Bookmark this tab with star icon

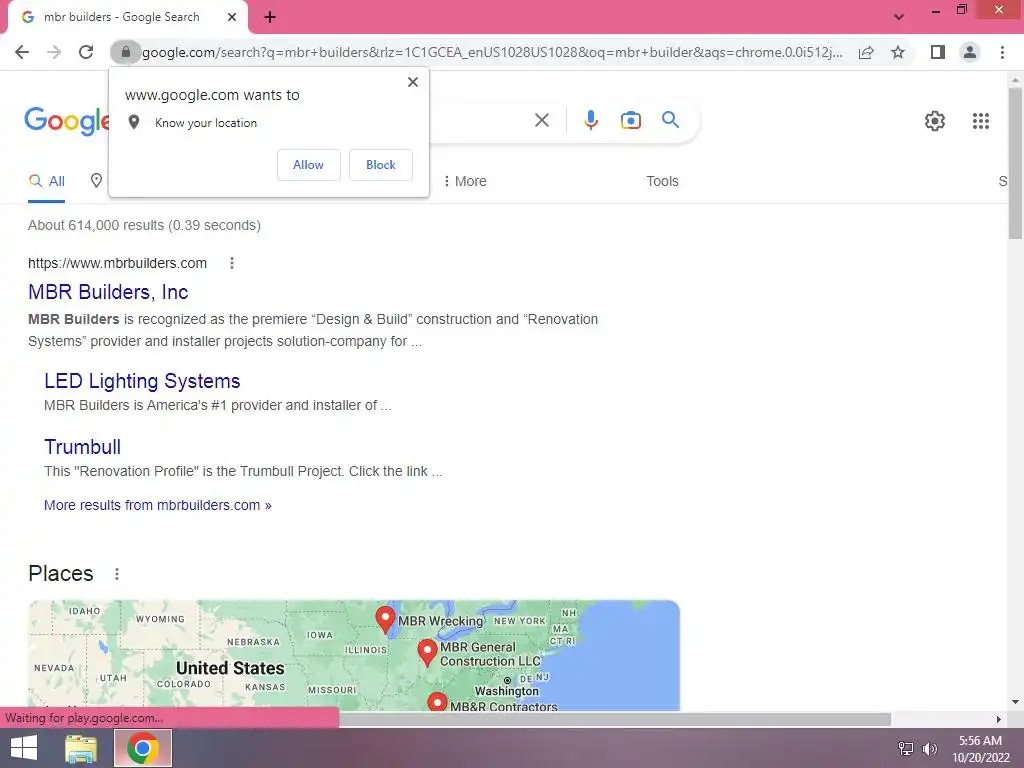click(x=898, y=52)
